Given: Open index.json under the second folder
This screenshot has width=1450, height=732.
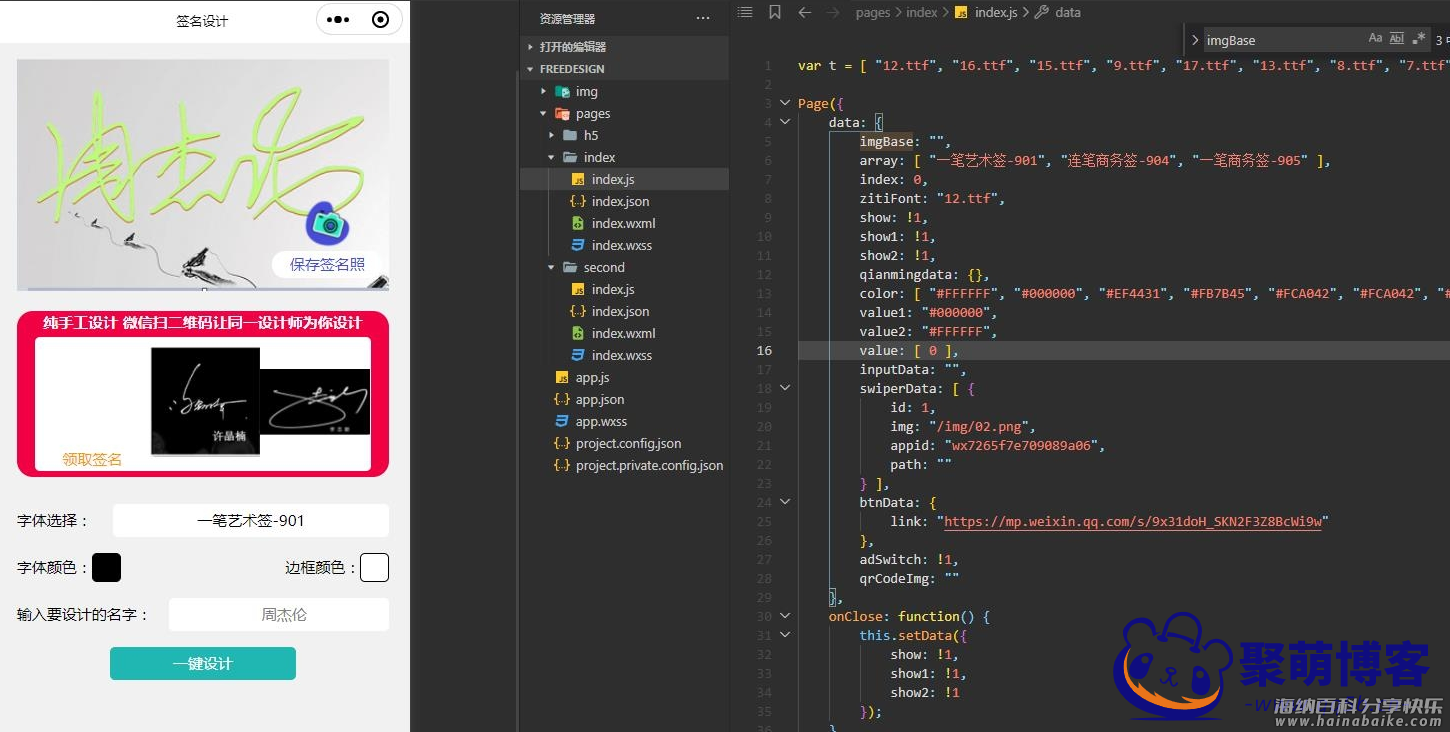Looking at the screenshot, I should coord(624,311).
